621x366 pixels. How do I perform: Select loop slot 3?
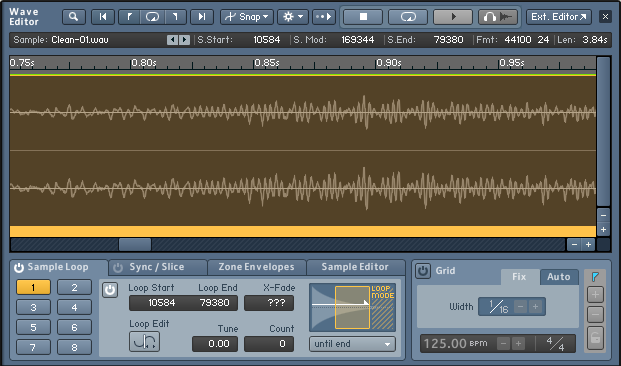[x=33, y=307]
